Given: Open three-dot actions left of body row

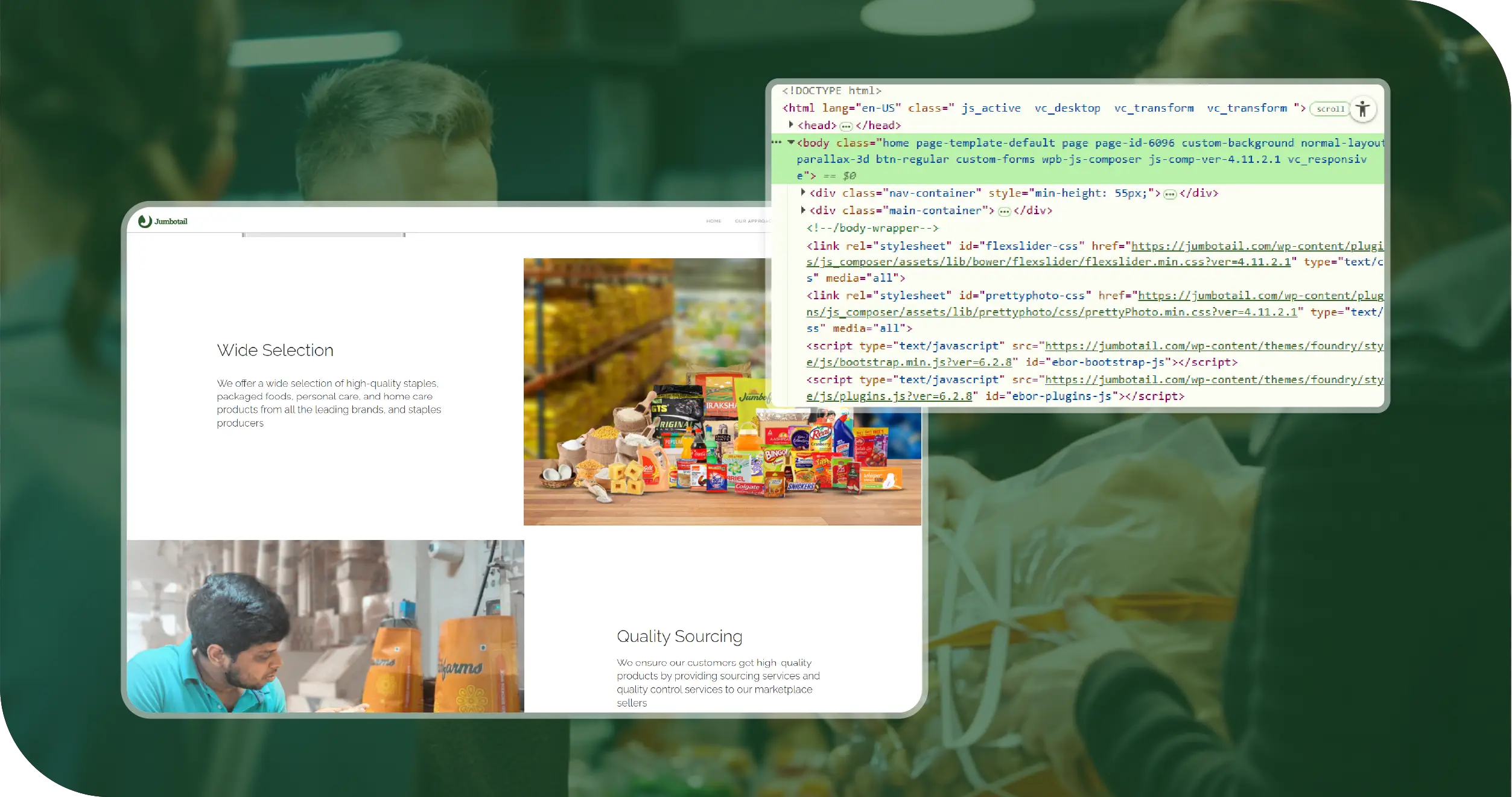Looking at the screenshot, I should (x=777, y=143).
